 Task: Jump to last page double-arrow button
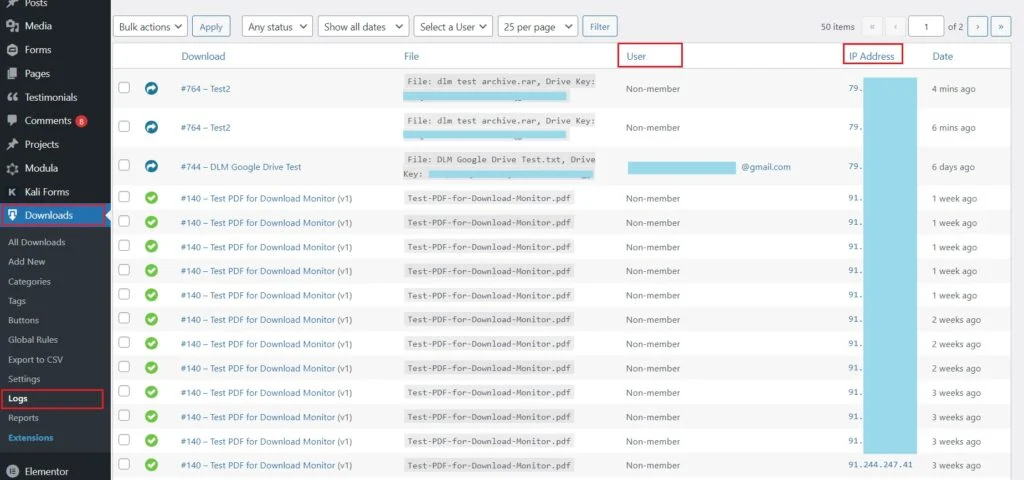point(1001,26)
